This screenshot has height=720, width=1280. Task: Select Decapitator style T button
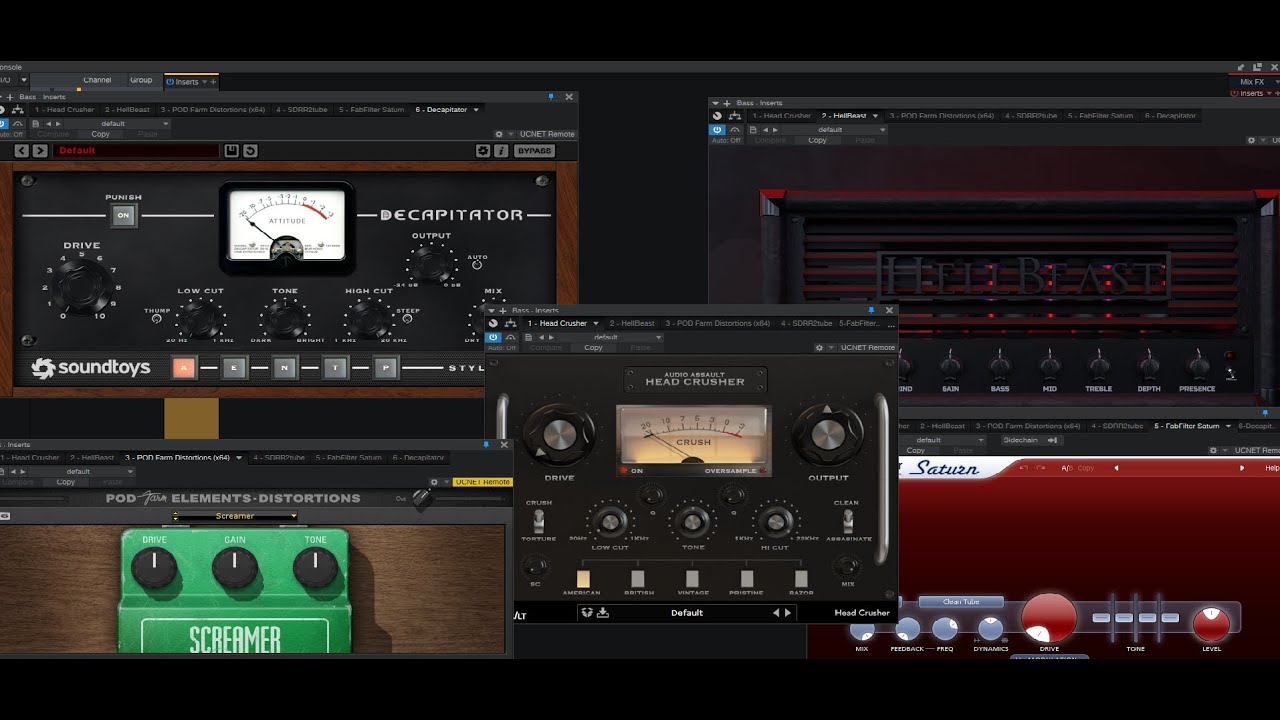(335, 368)
